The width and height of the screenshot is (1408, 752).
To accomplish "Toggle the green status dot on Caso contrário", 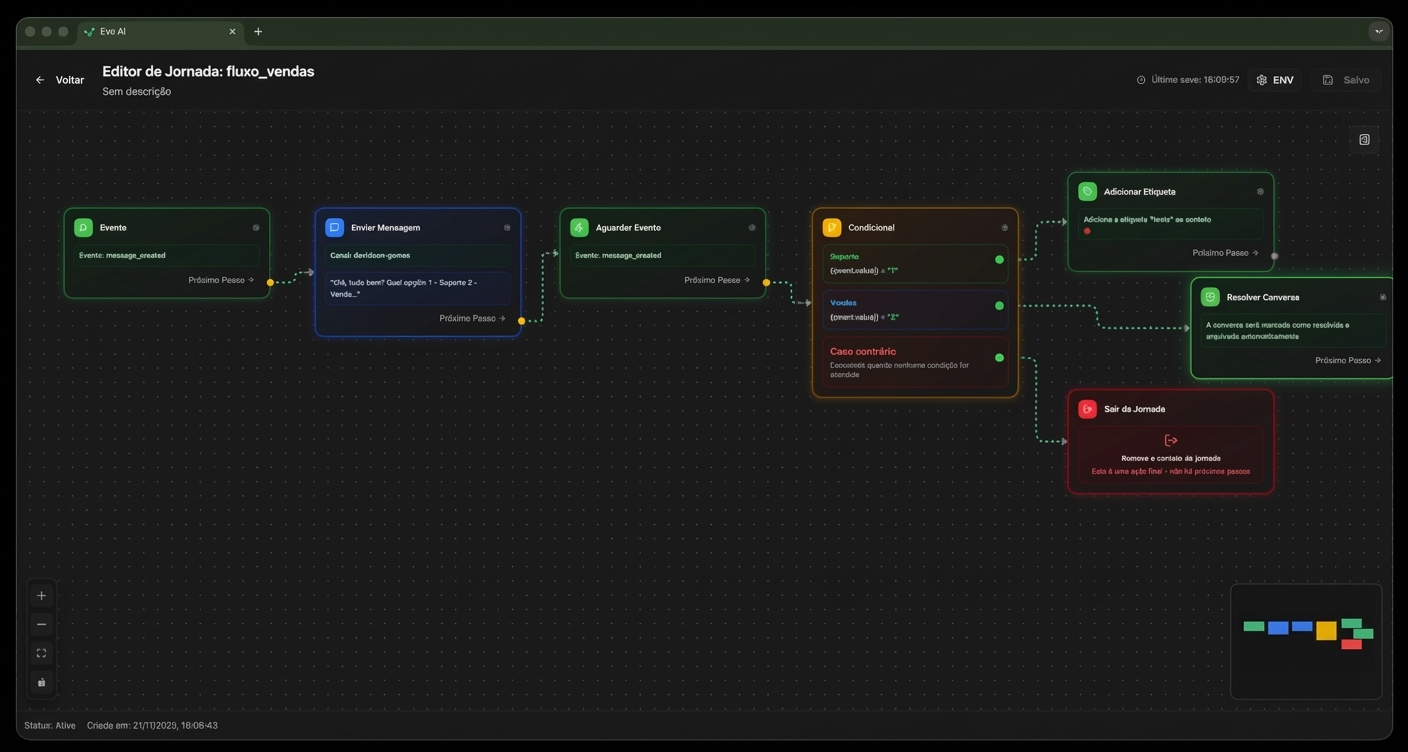I will coord(998,358).
